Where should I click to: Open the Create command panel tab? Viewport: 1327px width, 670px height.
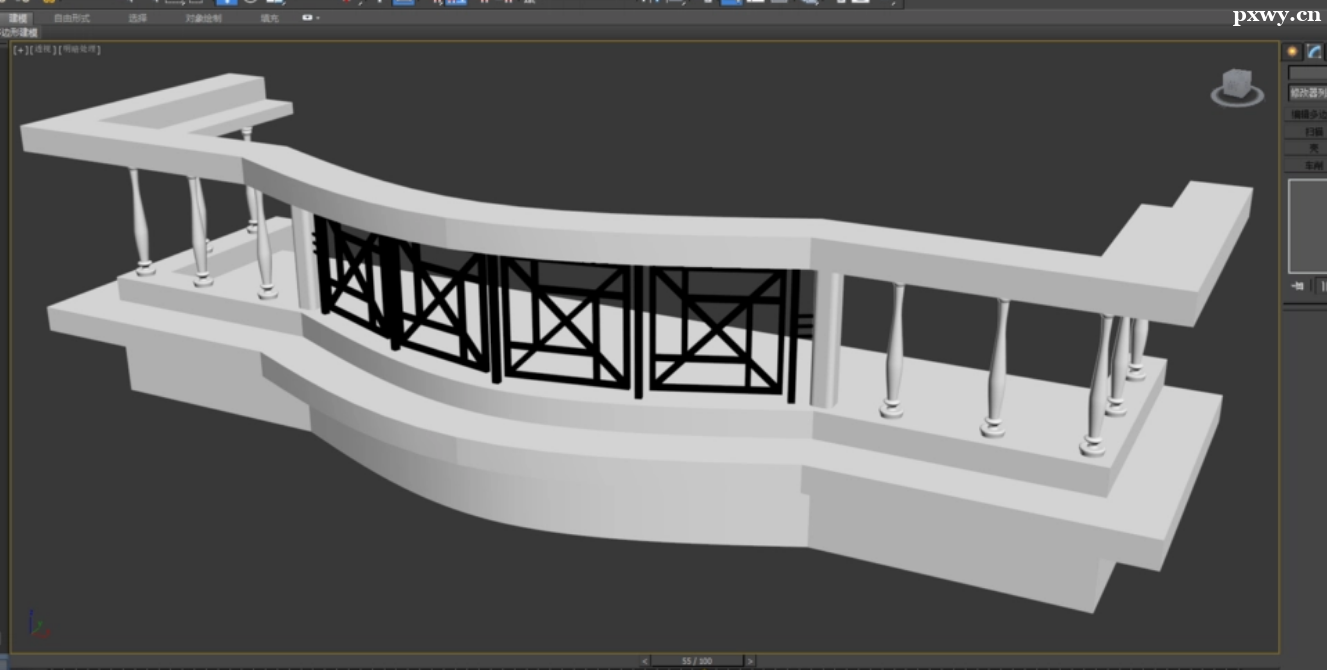click(x=1292, y=52)
